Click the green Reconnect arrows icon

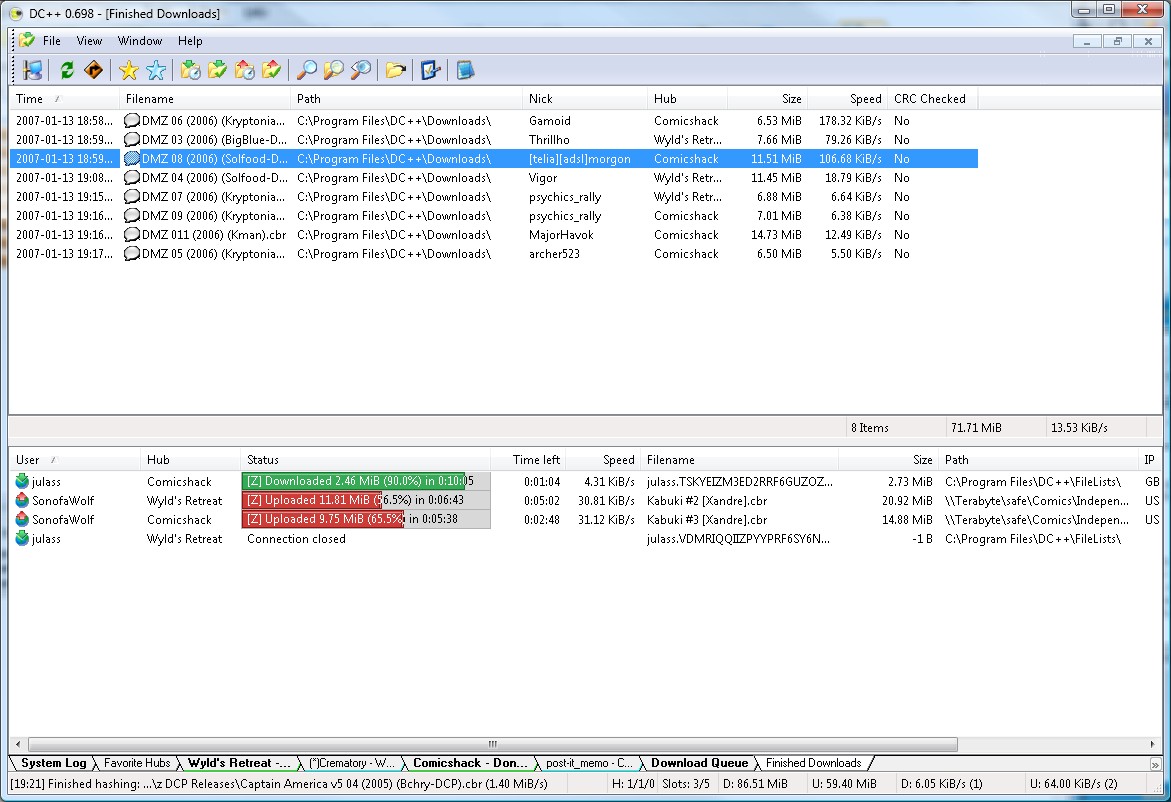point(67,70)
